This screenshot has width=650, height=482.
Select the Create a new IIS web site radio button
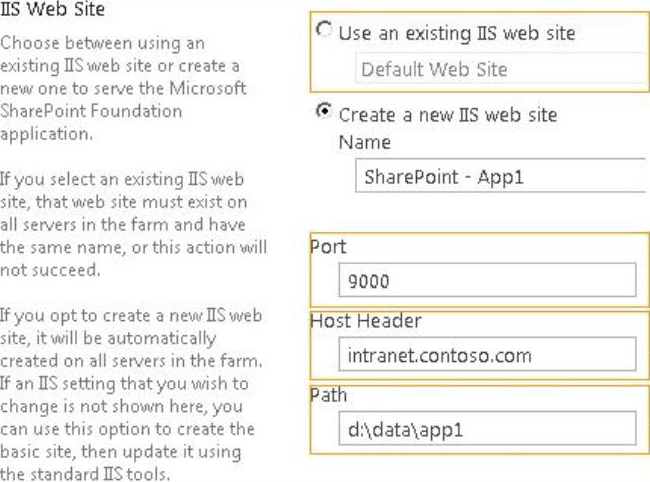click(324, 111)
